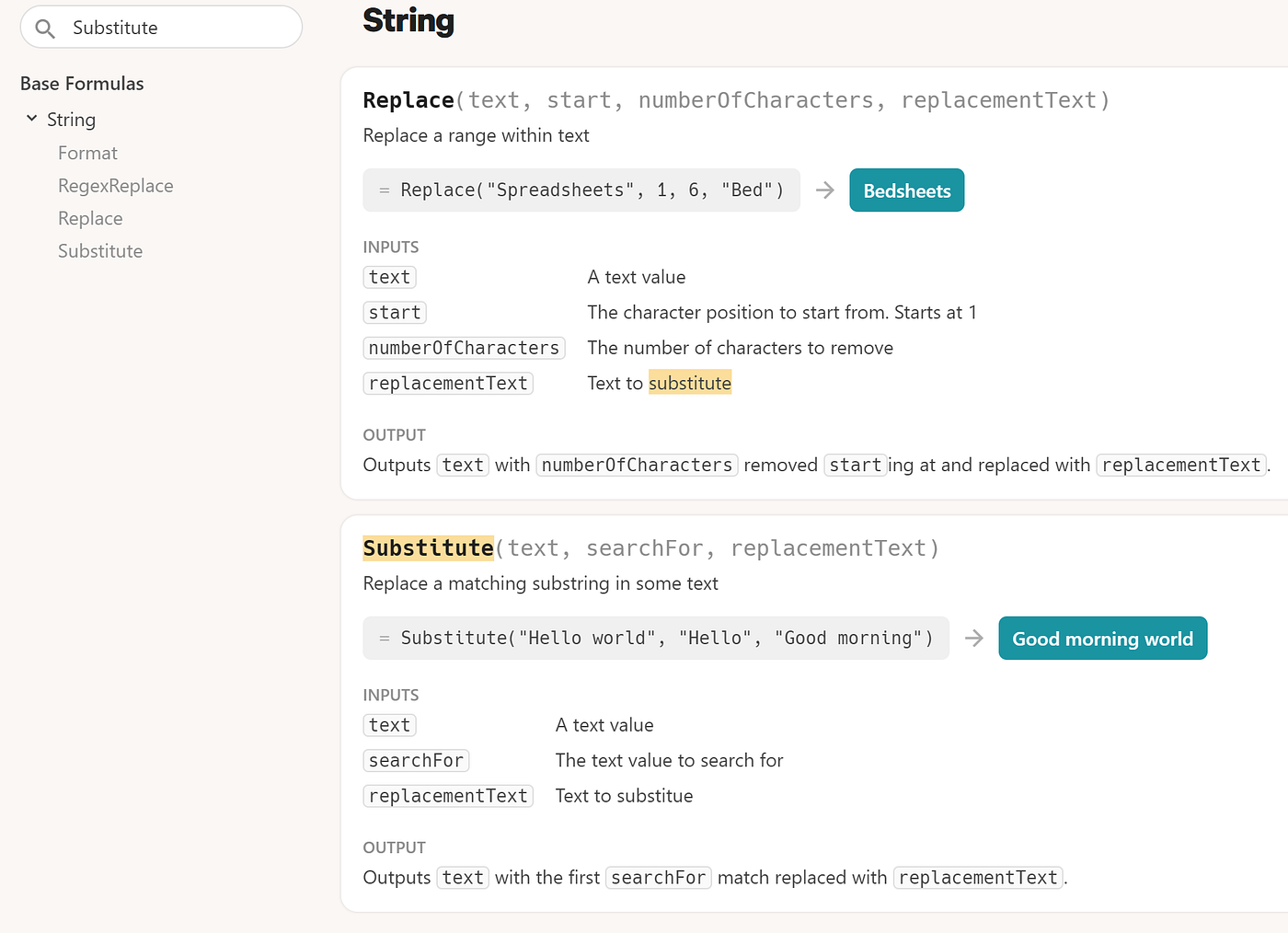The width and height of the screenshot is (1288, 933).
Task: Collapse the String tree section chevron
Action: point(32,119)
